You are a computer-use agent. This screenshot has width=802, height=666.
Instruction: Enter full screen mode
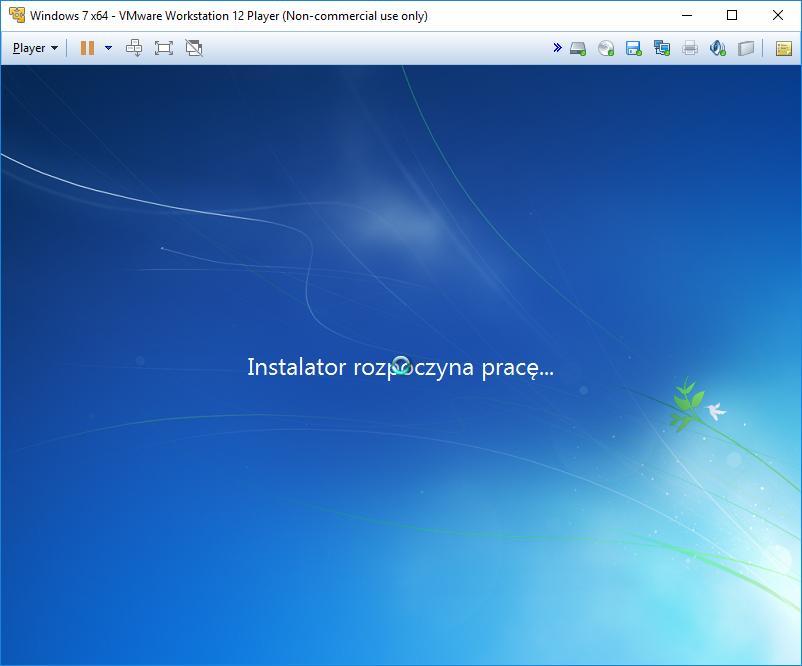pyautogui.click(x=164, y=48)
